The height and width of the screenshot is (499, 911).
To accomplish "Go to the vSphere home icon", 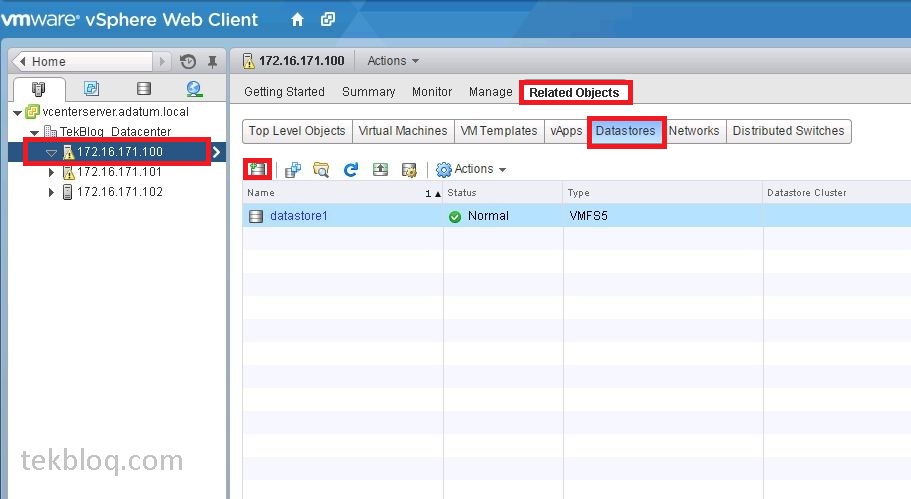I will (x=297, y=20).
